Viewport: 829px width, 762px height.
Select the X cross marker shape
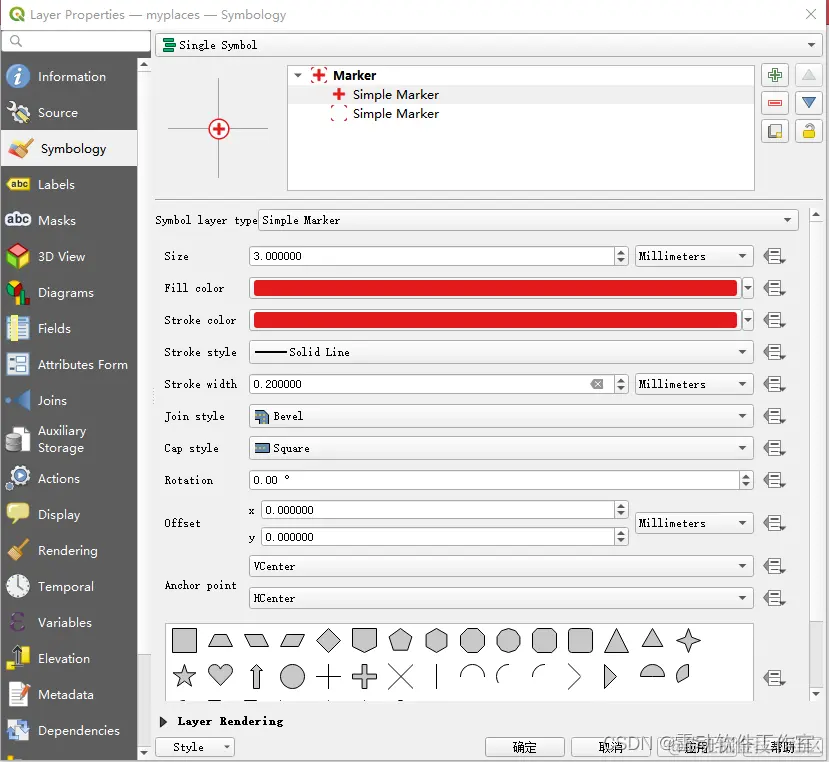(400, 676)
